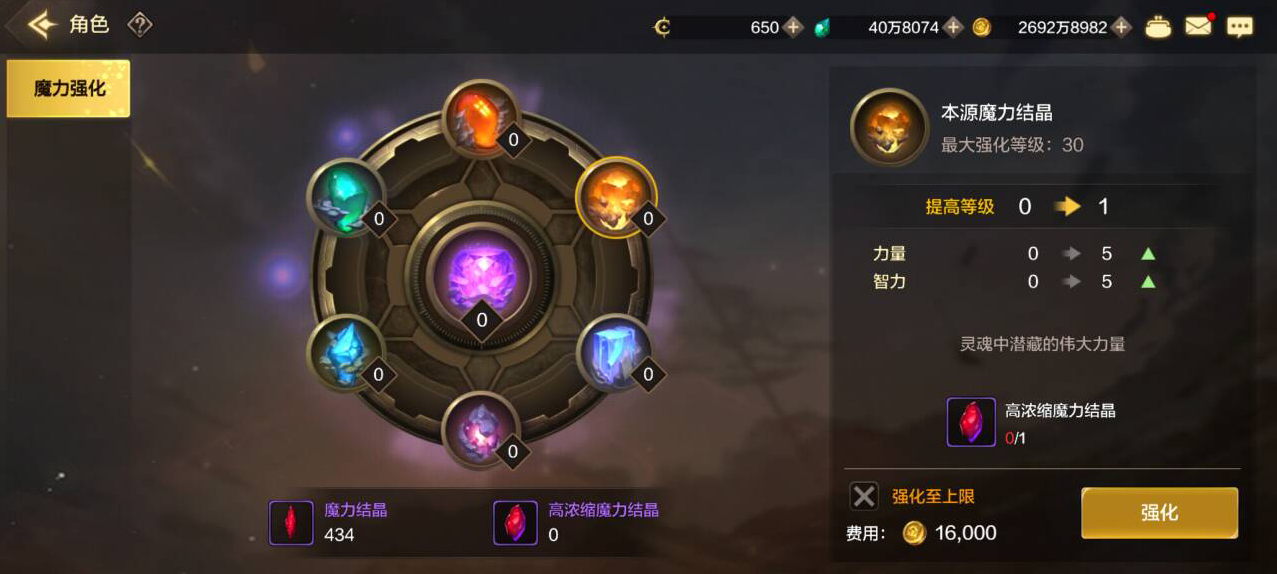Open the mail envelope icon
The image size is (1277, 574).
[1198, 27]
